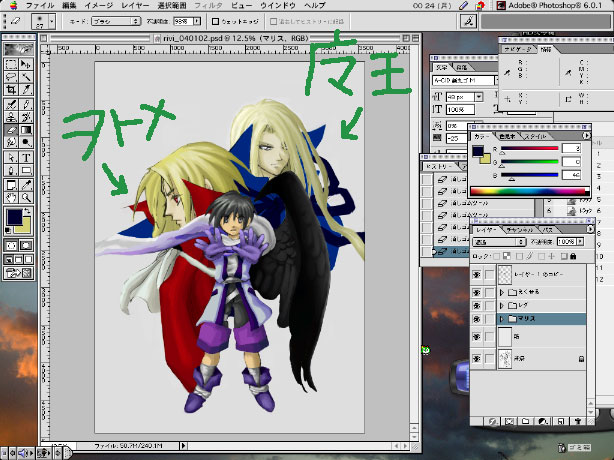Enable lock transparent pixels checkbox
The width and height of the screenshot is (614, 460).
click(x=497, y=256)
